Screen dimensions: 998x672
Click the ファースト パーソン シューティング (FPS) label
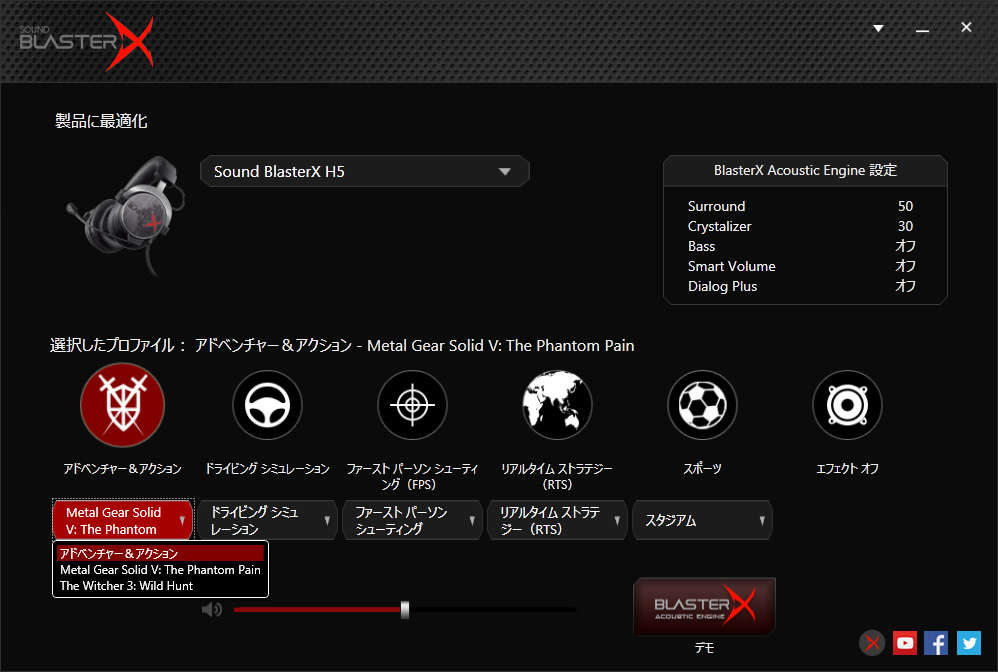coord(412,476)
